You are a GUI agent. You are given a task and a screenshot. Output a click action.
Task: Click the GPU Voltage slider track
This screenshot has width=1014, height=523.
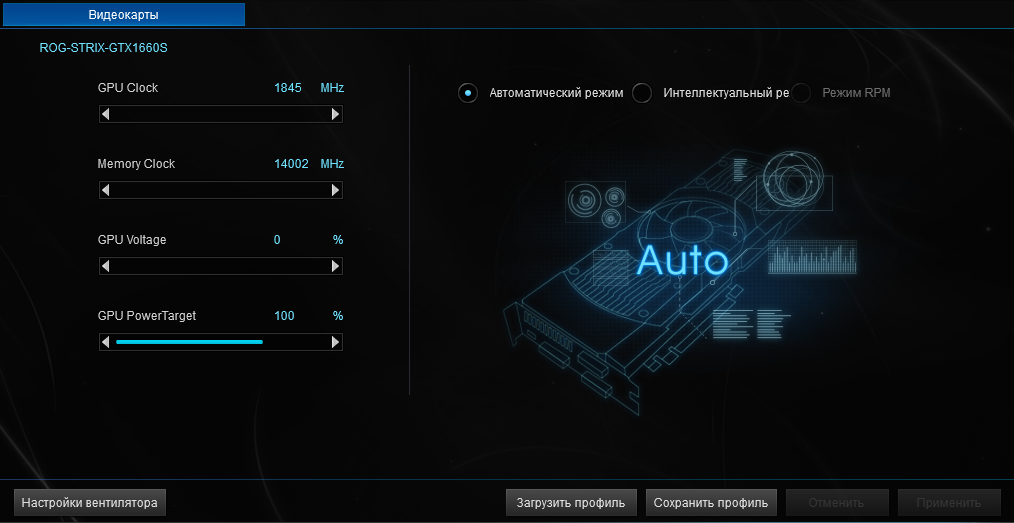221,266
